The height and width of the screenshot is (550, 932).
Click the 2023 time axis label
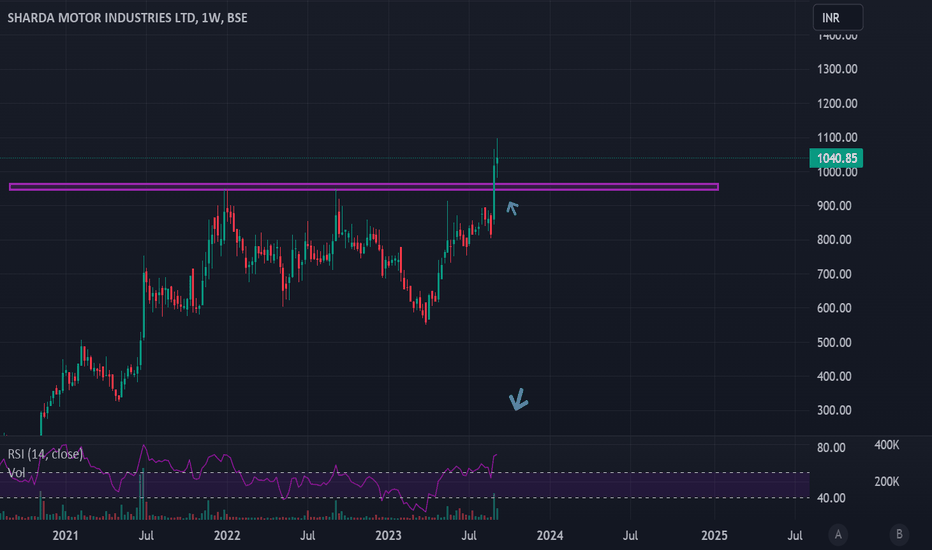(388, 536)
